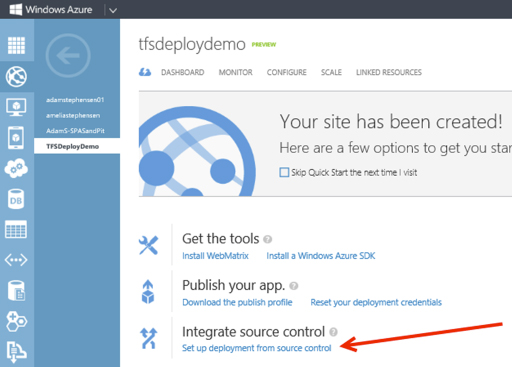512x367 pixels.
Task: Check Skip Quick Start the next time
Action: [284, 172]
